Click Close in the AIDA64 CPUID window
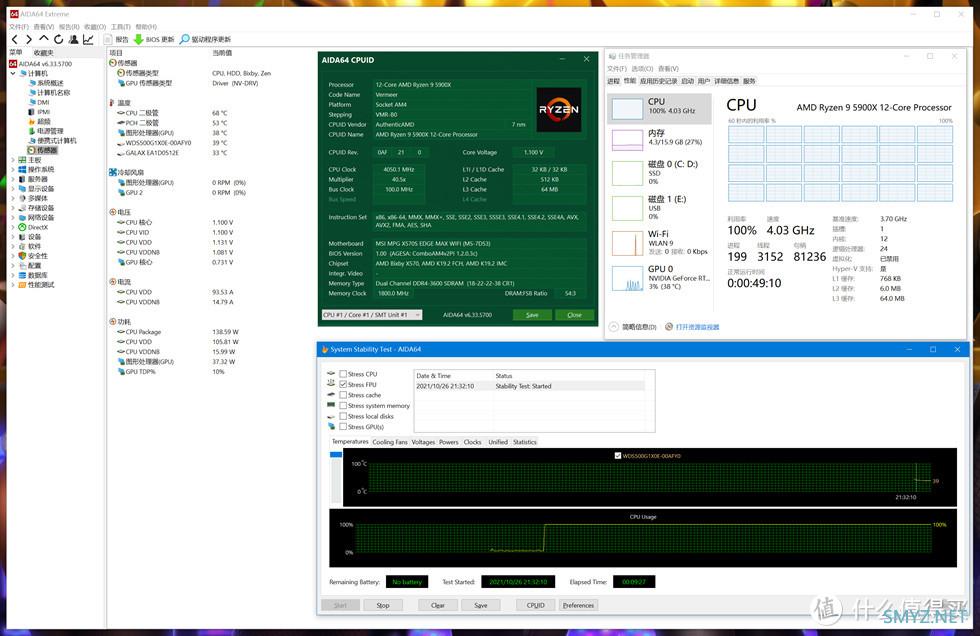The image size is (980, 636). (574, 315)
